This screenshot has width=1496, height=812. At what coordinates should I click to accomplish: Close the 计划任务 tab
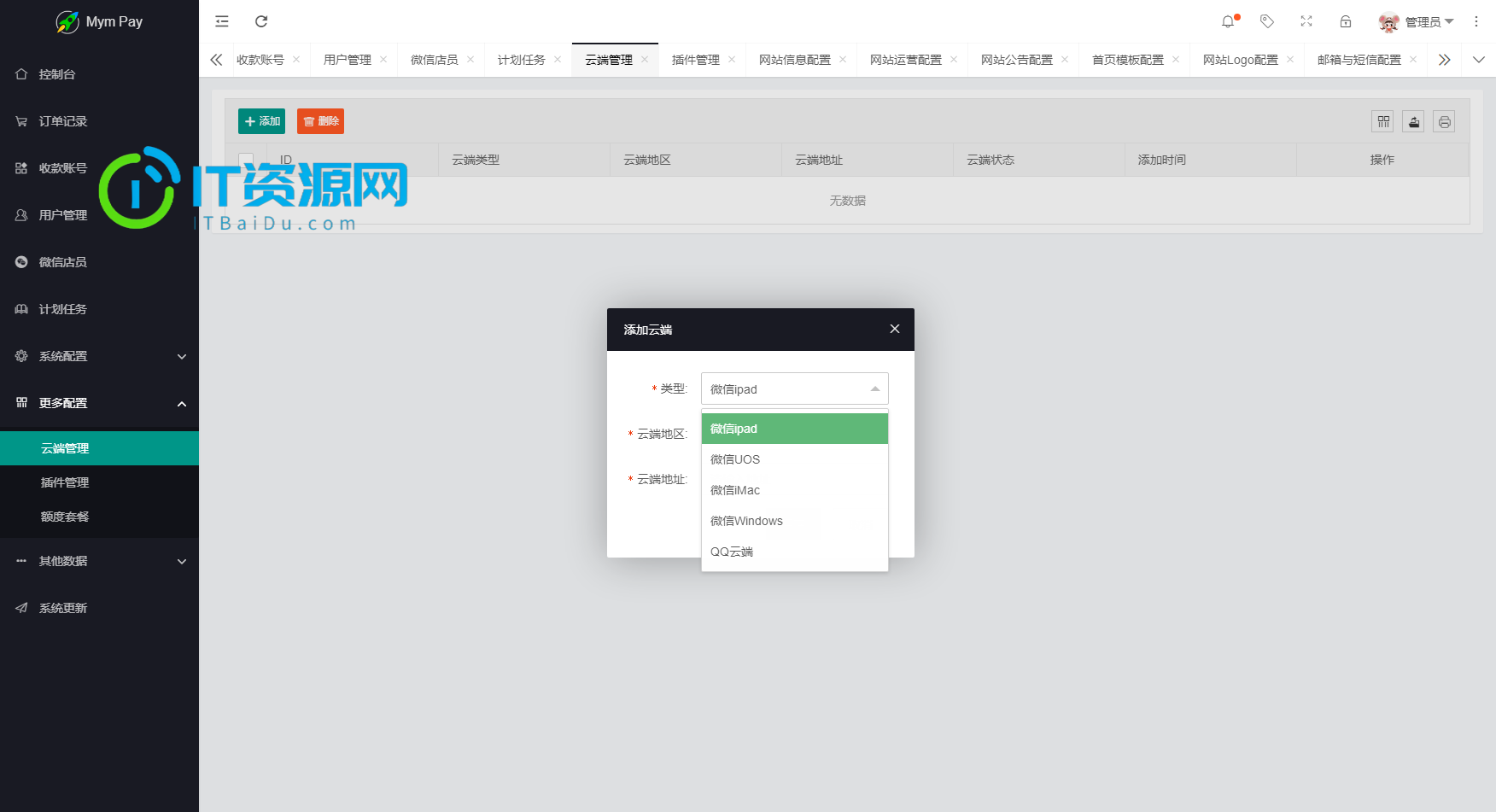pyautogui.click(x=558, y=60)
